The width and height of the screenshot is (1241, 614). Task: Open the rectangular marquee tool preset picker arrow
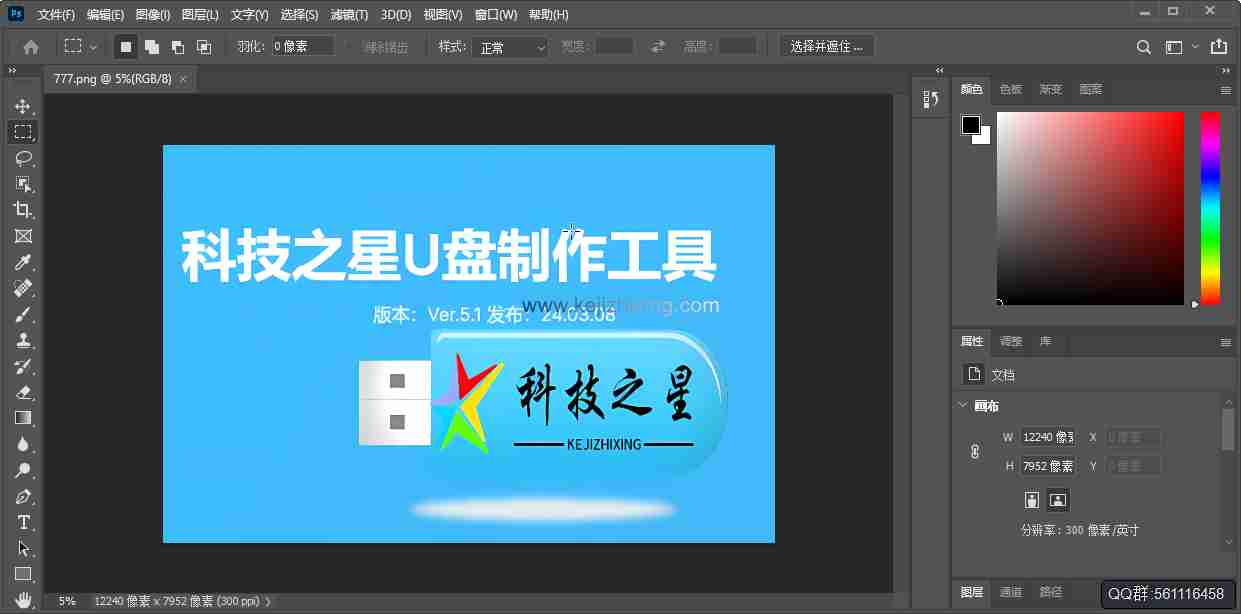click(x=92, y=45)
